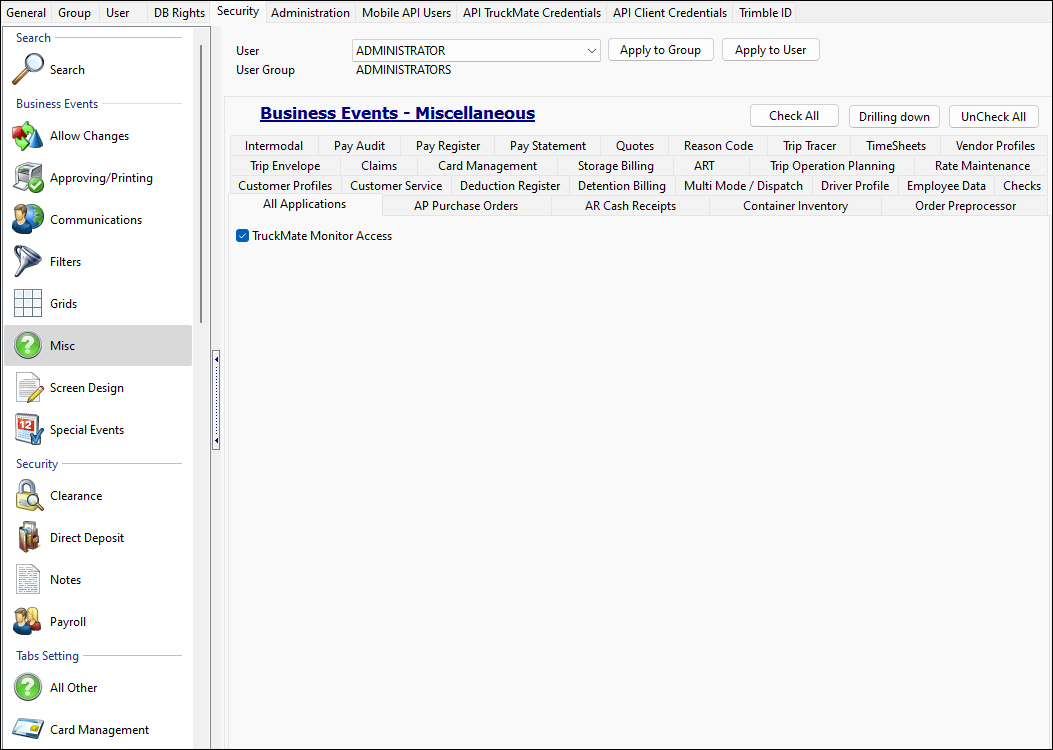Select the AP Purchase Orders tab
This screenshot has width=1053, height=750.
pos(466,205)
